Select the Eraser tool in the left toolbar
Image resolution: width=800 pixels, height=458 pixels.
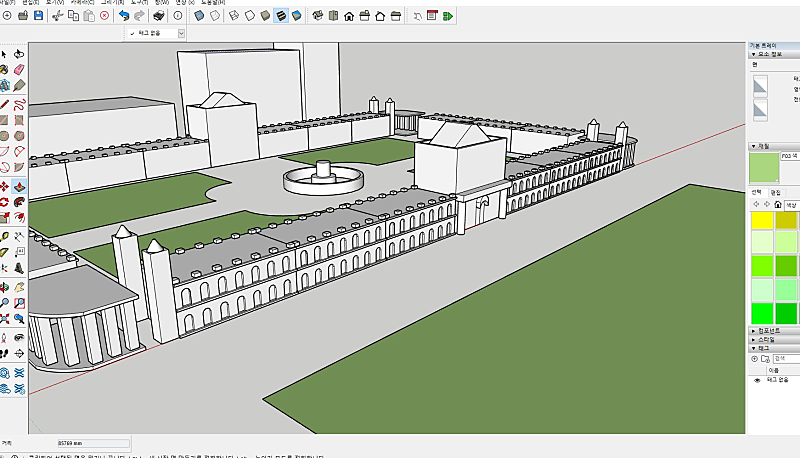19,70
